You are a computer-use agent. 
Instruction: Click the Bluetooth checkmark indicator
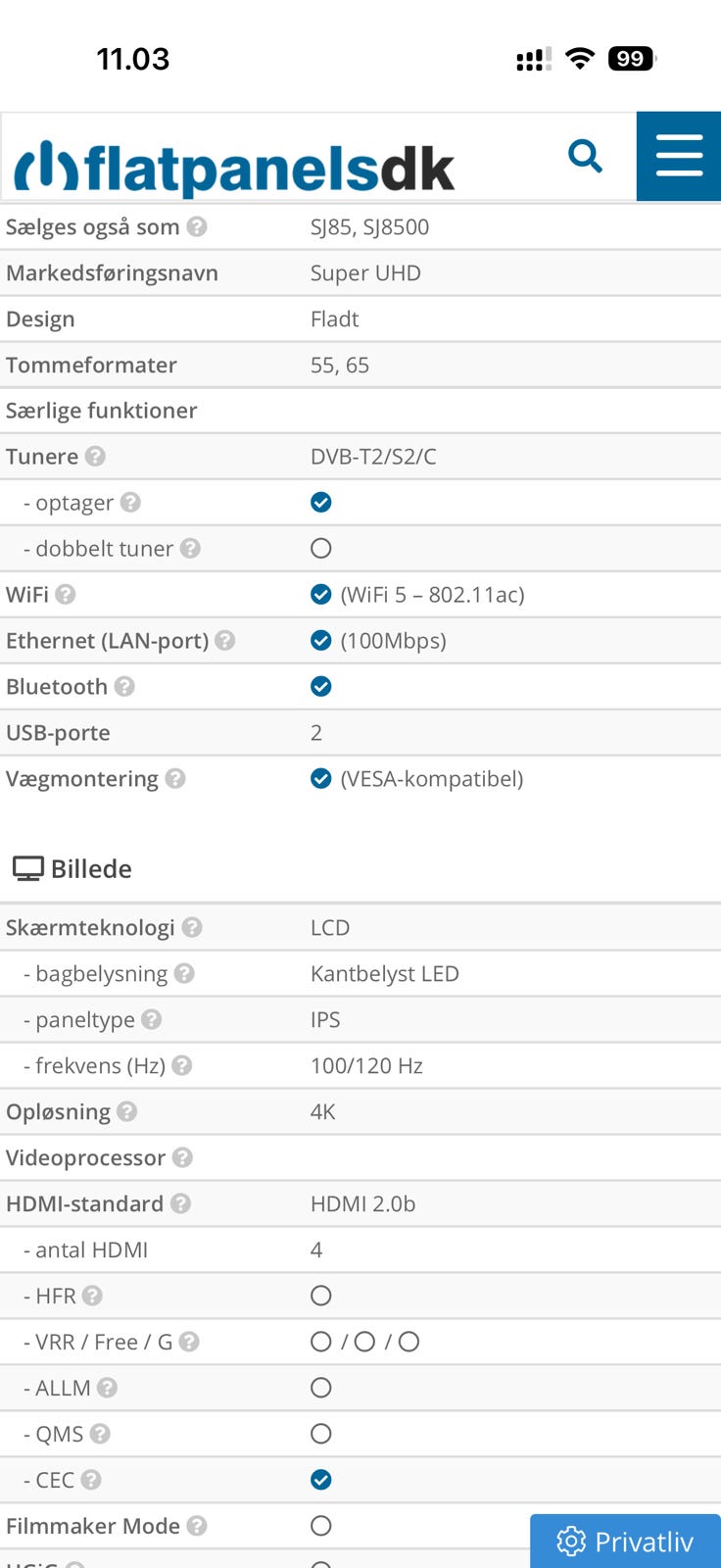321,687
